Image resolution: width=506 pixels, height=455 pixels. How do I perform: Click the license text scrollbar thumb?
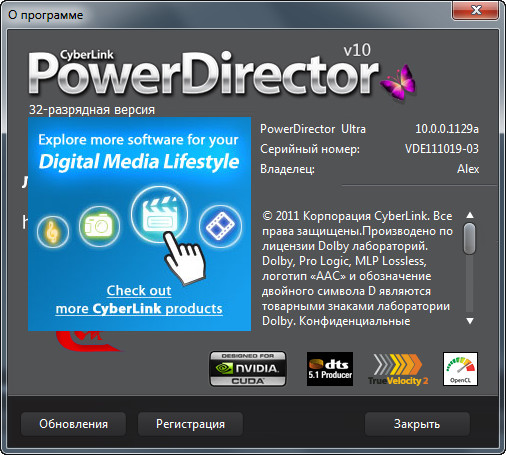(470, 239)
